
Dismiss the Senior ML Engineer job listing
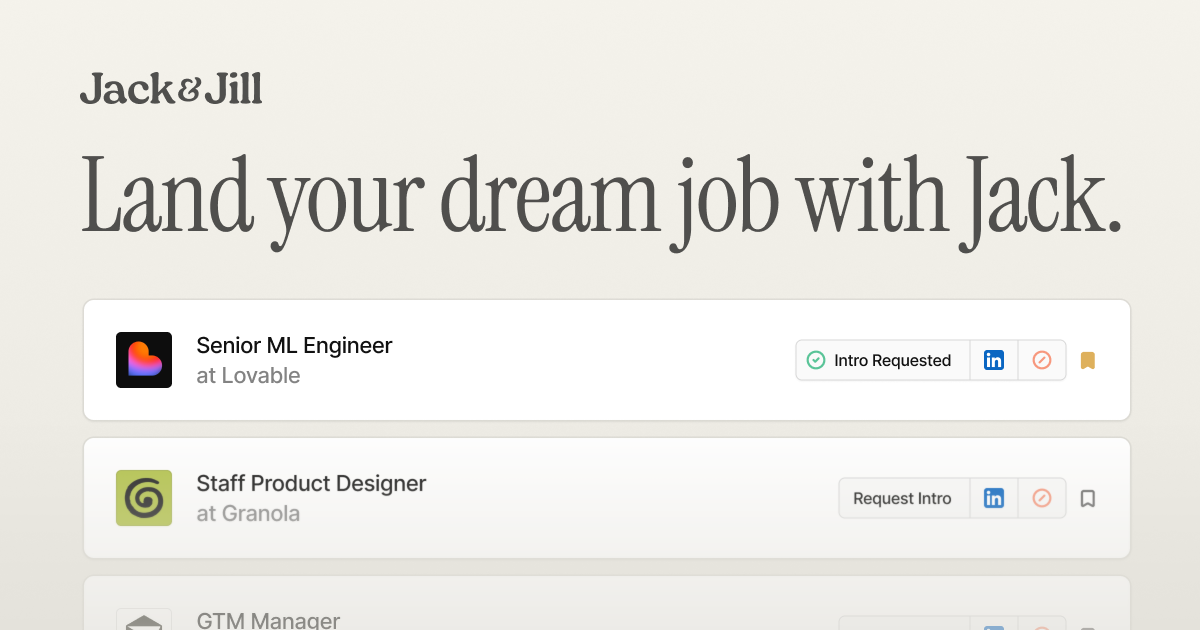tap(1042, 360)
